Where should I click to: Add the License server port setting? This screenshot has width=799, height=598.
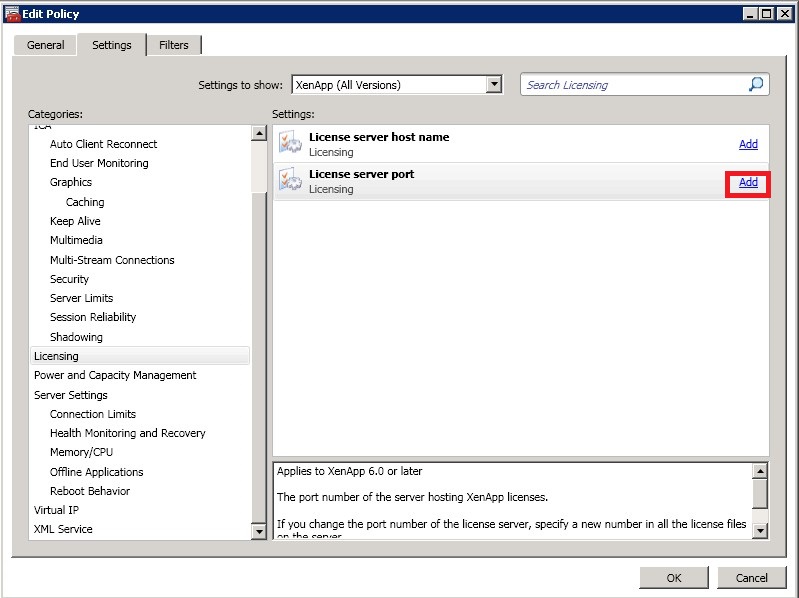coord(747,182)
